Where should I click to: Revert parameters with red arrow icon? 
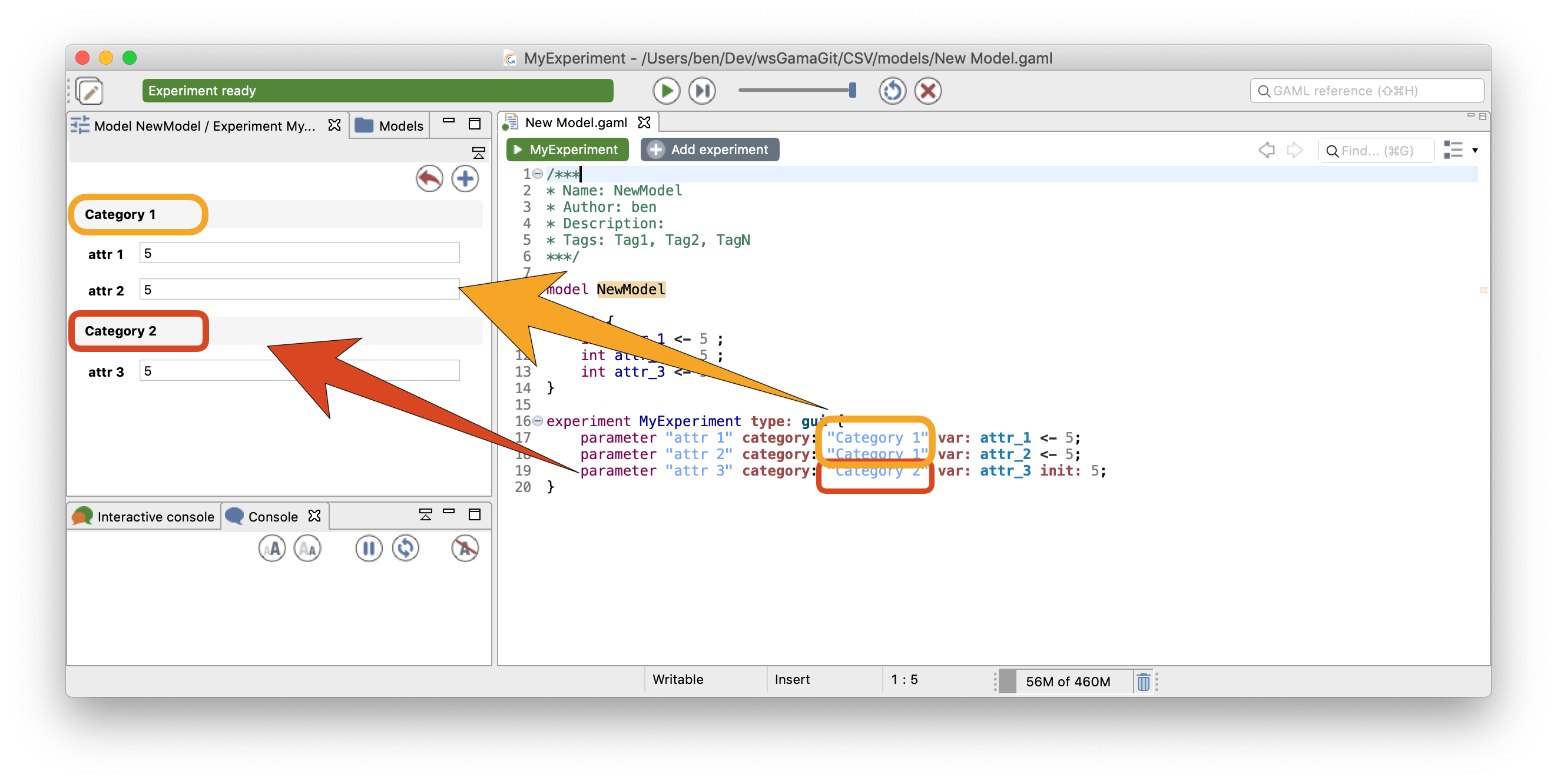(429, 178)
